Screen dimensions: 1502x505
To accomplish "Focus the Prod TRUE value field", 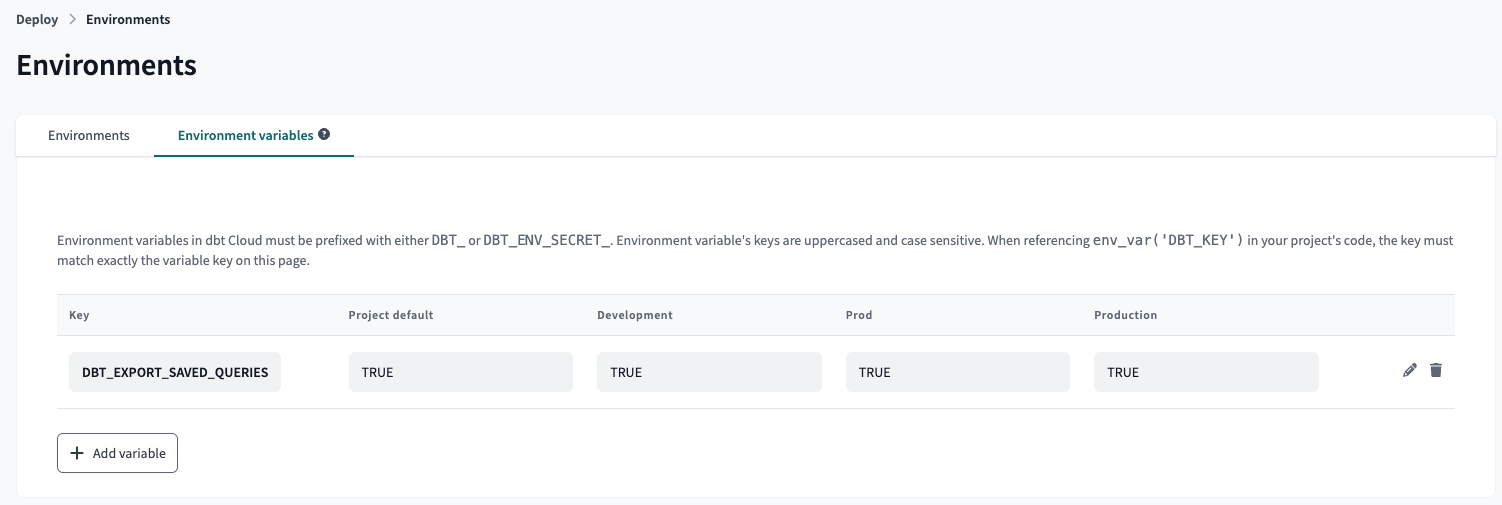I will point(957,372).
